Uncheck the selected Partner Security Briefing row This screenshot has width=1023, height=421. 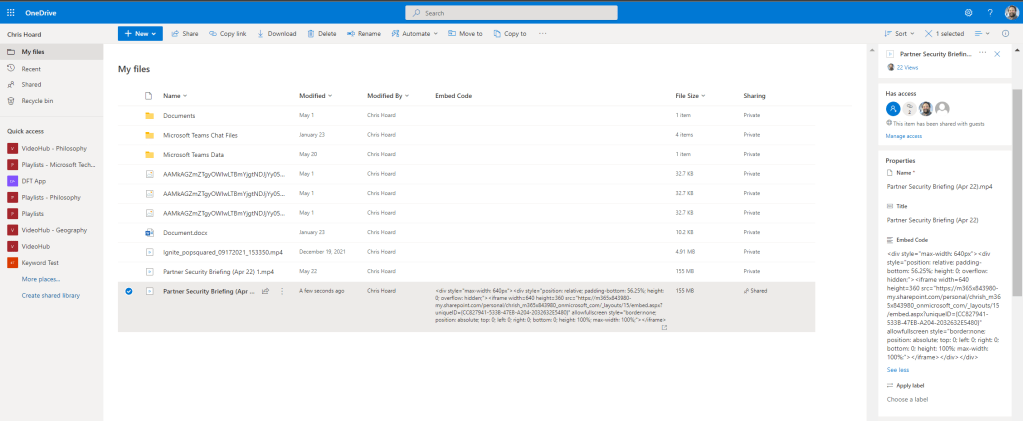[129, 291]
